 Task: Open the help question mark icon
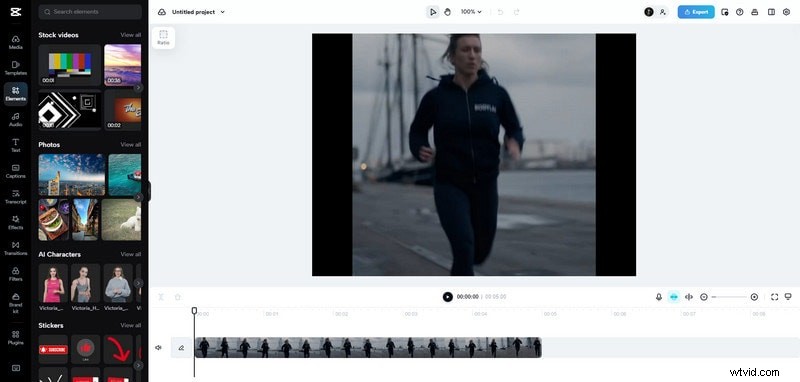739,12
